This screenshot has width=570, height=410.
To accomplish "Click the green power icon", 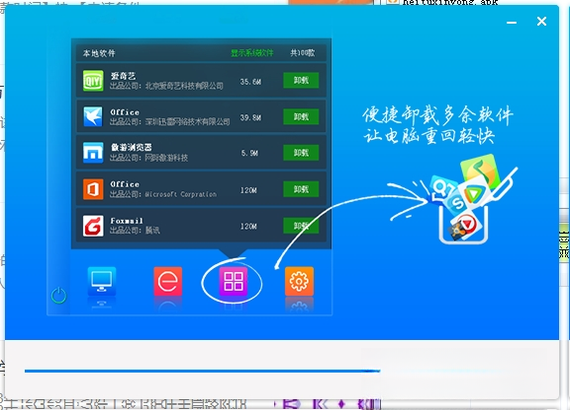I will [x=59, y=296].
